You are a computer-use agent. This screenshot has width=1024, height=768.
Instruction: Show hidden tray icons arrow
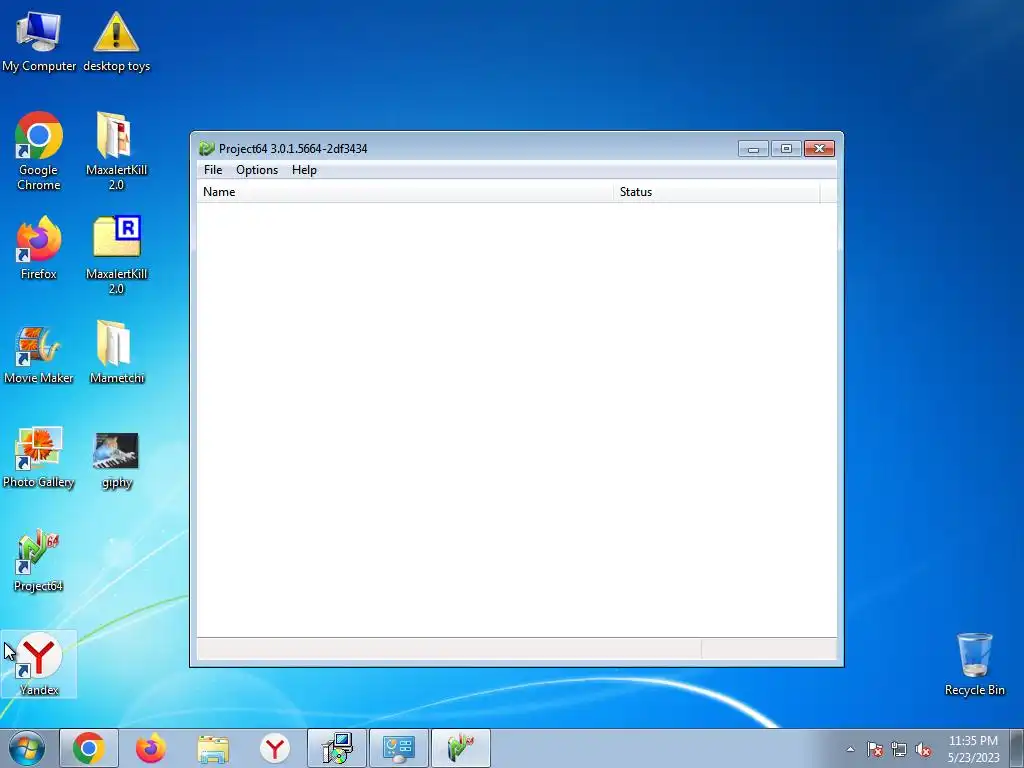850,749
